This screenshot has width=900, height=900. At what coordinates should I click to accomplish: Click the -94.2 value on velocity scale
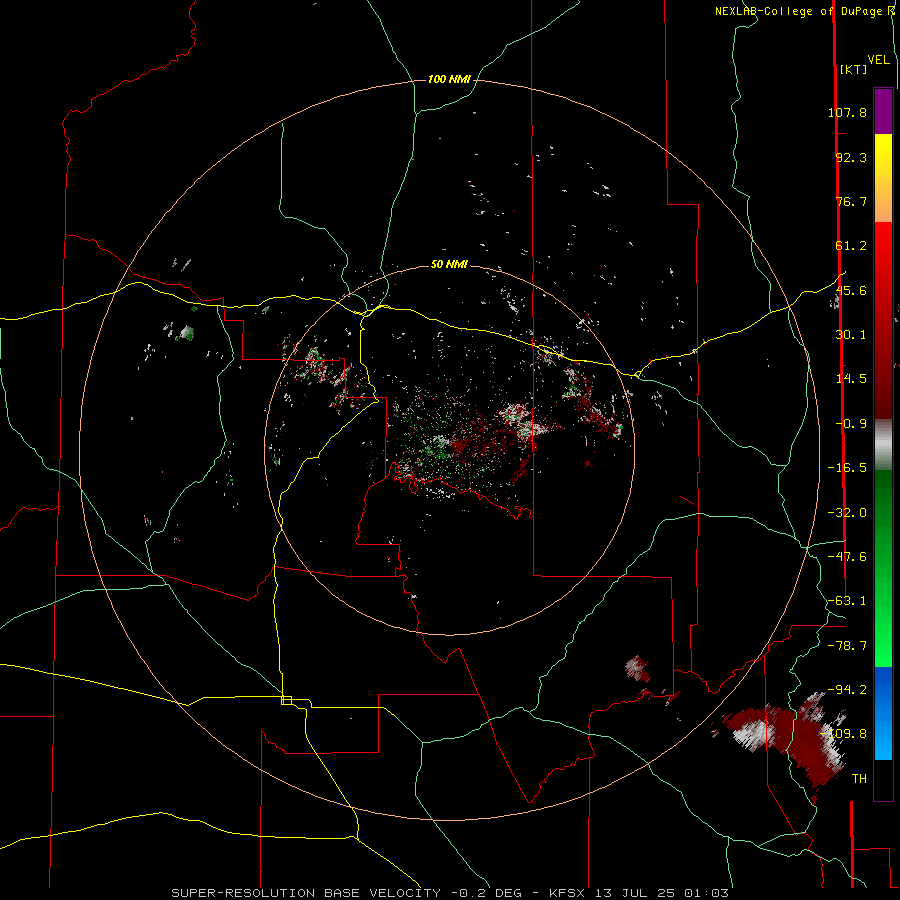click(x=847, y=690)
